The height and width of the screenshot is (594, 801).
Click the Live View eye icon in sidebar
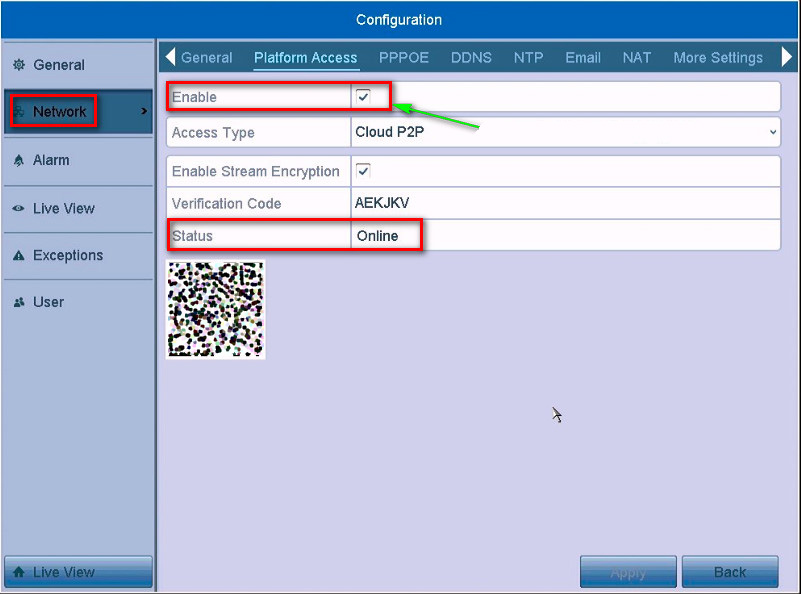coord(19,208)
